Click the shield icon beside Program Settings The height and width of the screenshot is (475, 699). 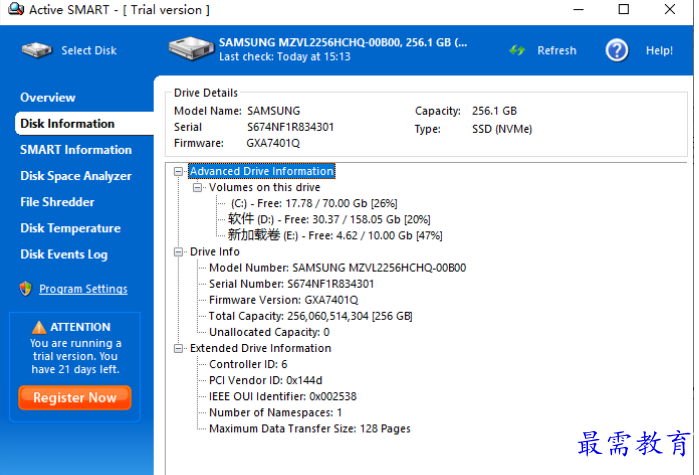(x=26, y=289)
